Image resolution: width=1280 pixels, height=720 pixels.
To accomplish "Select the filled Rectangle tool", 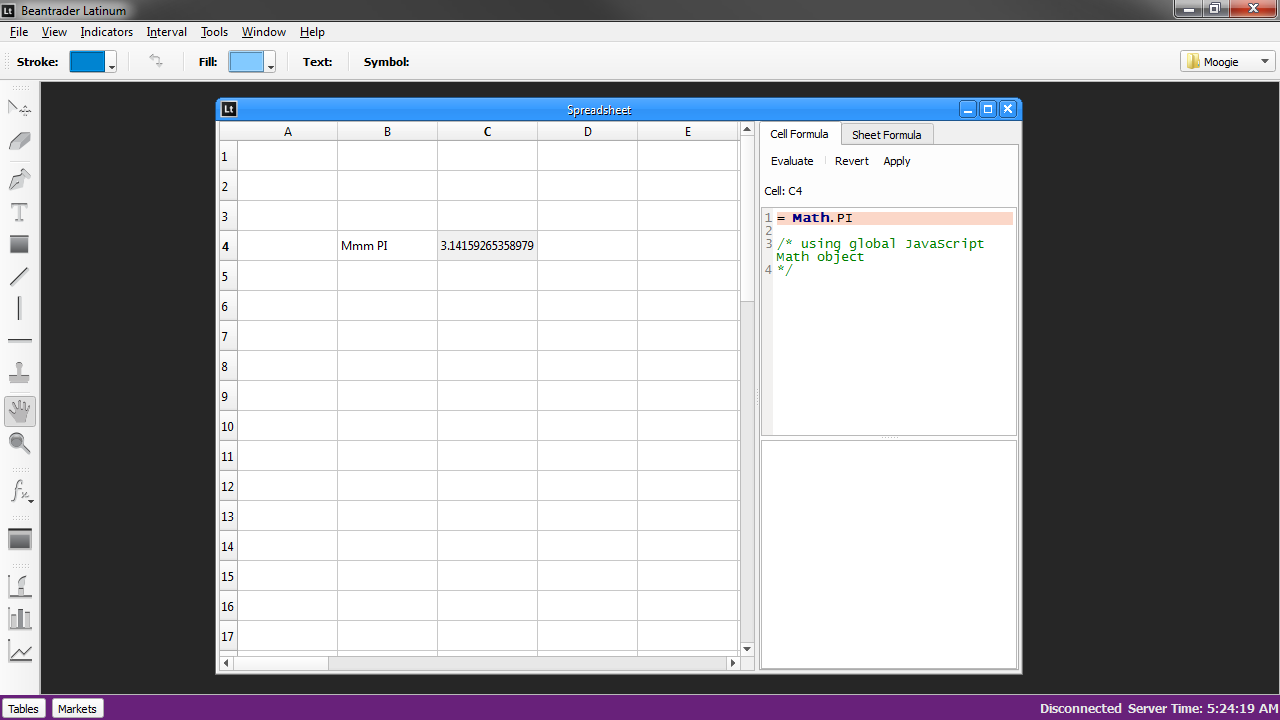I will [x=20, y=244].
